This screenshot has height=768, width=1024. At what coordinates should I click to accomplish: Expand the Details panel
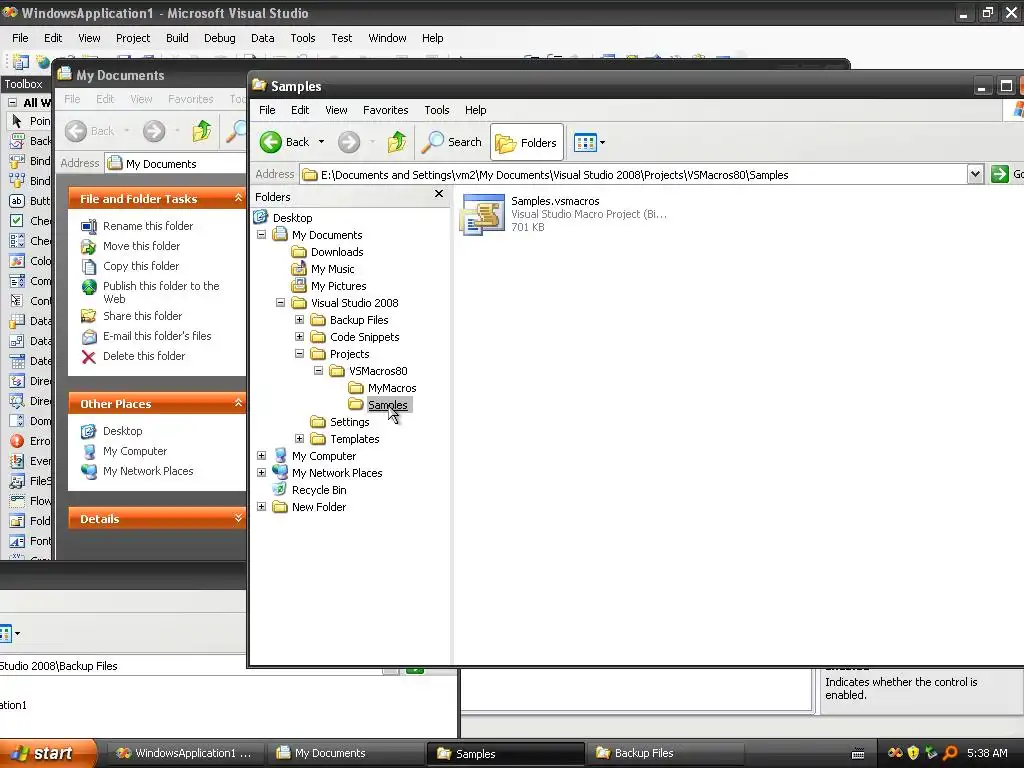coord(238,519)
